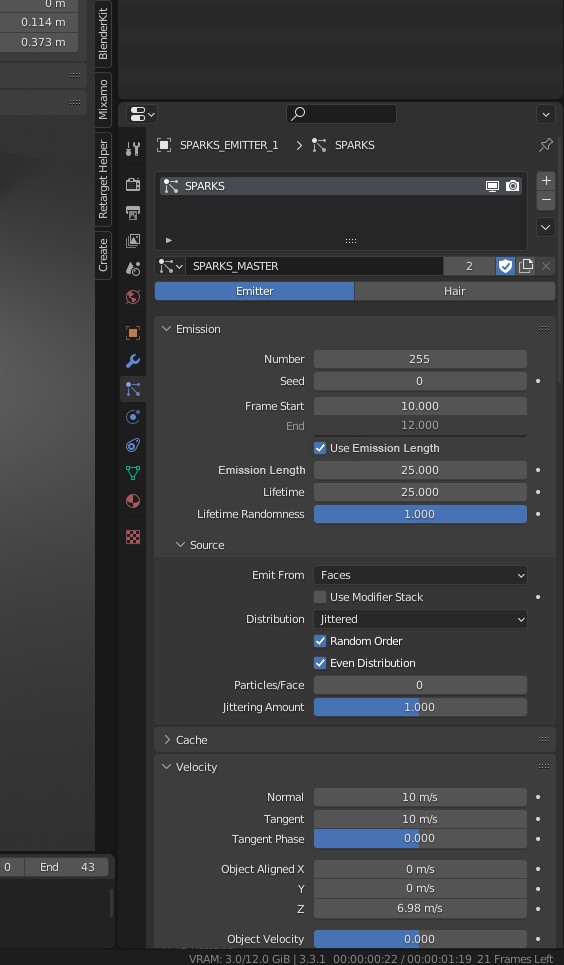Open Distribution Jittered dropdown
Screen dimensions: 564x965
point(421,619)
